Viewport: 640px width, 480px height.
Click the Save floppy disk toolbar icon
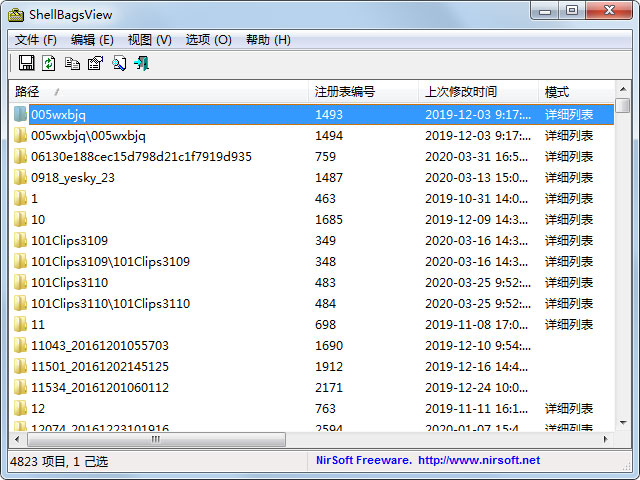pos(27,64)
